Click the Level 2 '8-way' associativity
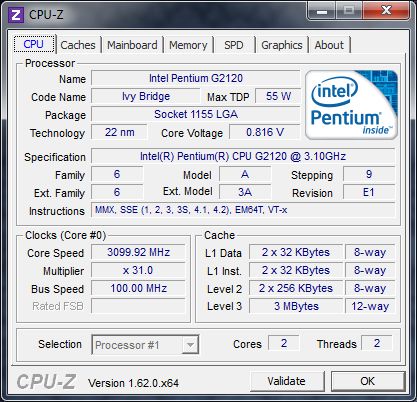 point(370,288)
